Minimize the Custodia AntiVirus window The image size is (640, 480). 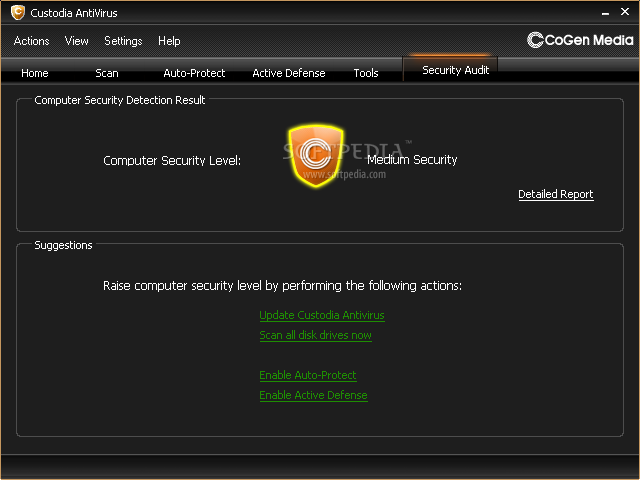pyautogui.click(x=605, y=13)
